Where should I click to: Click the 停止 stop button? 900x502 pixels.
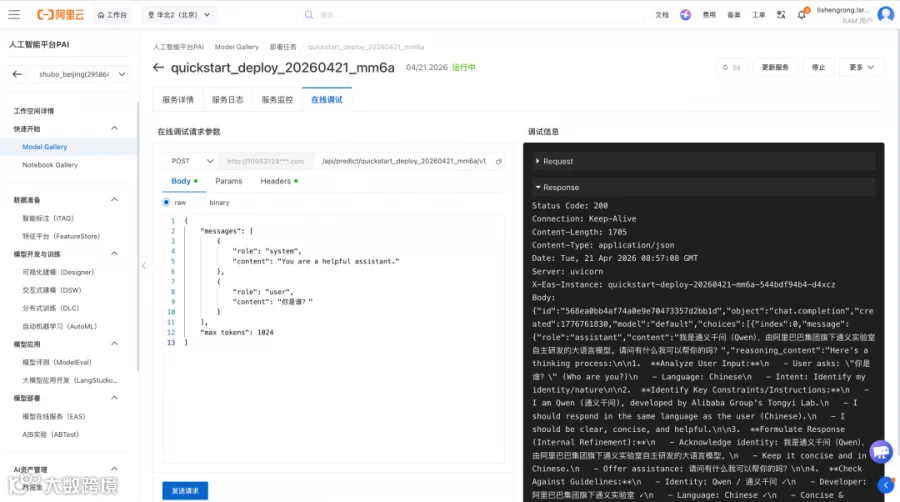pos(818,67)
